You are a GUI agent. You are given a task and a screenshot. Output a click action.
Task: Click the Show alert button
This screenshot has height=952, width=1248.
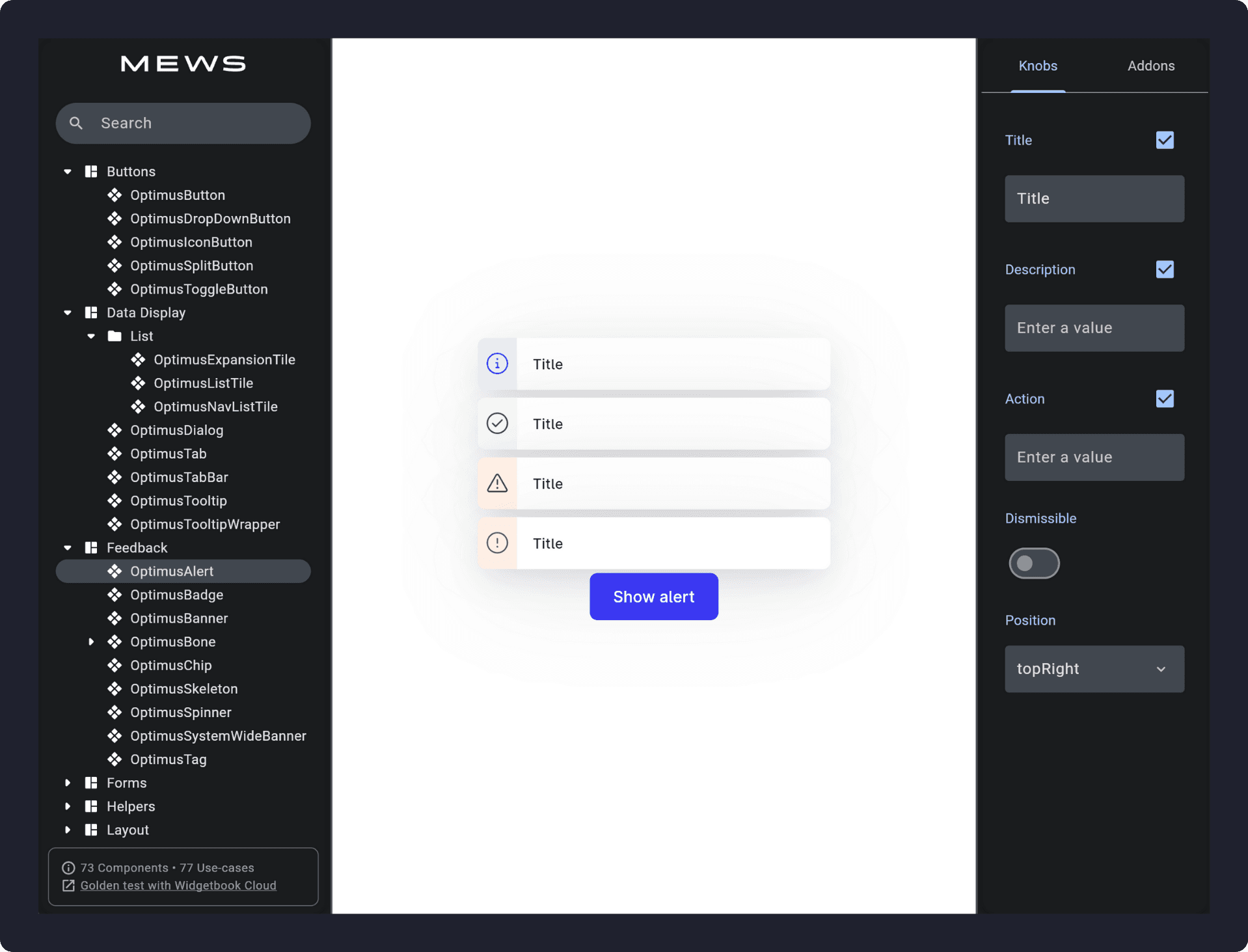(653, 596)
